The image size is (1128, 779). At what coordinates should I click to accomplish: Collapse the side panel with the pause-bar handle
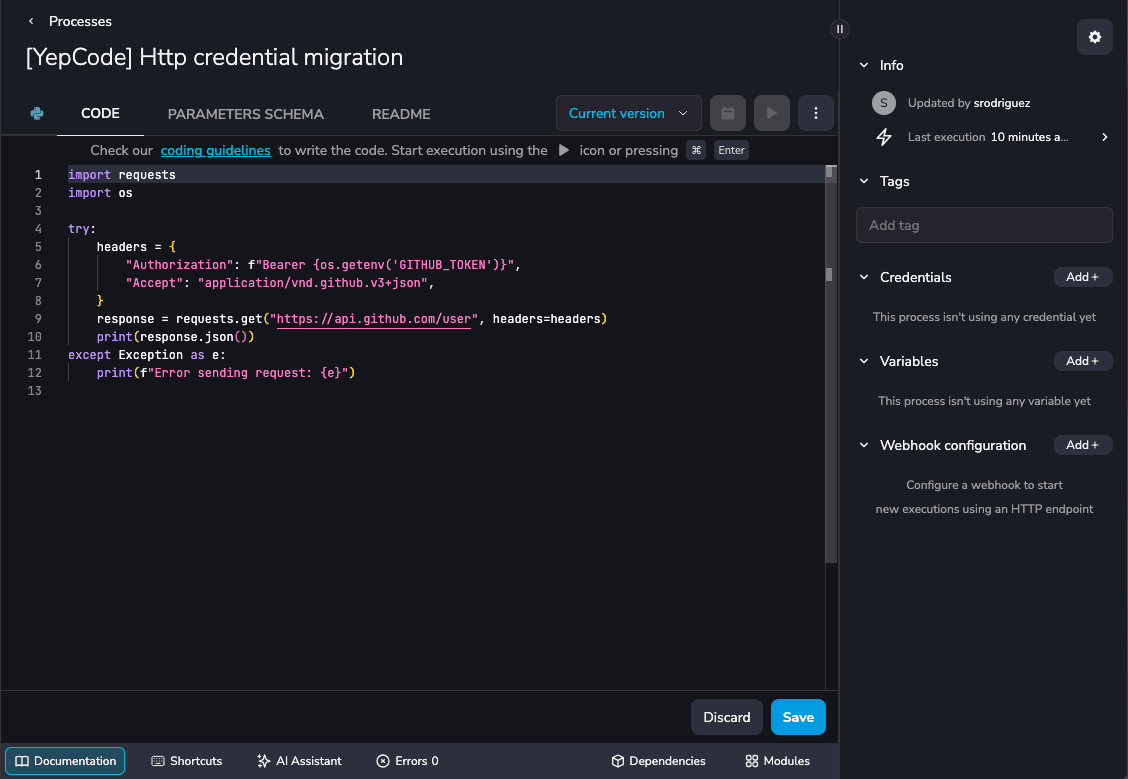[x=839, y=29]
